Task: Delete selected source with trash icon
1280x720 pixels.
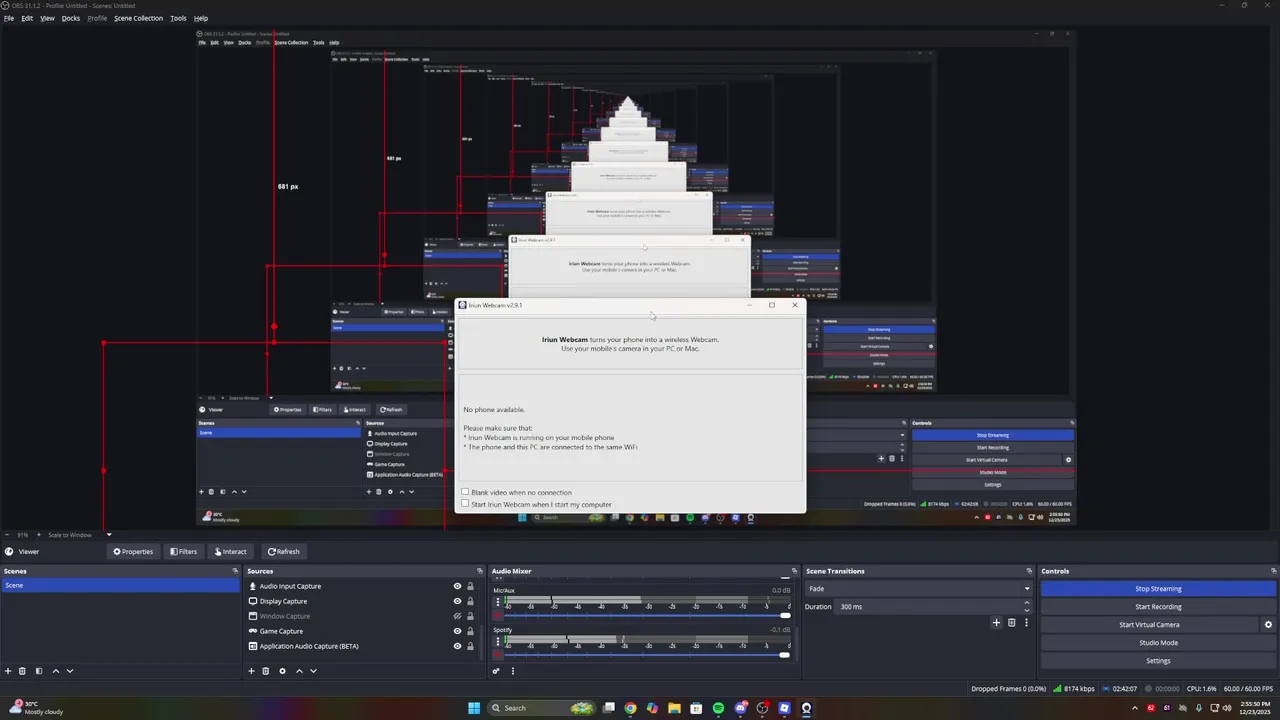Action: (x=265, y=671)
